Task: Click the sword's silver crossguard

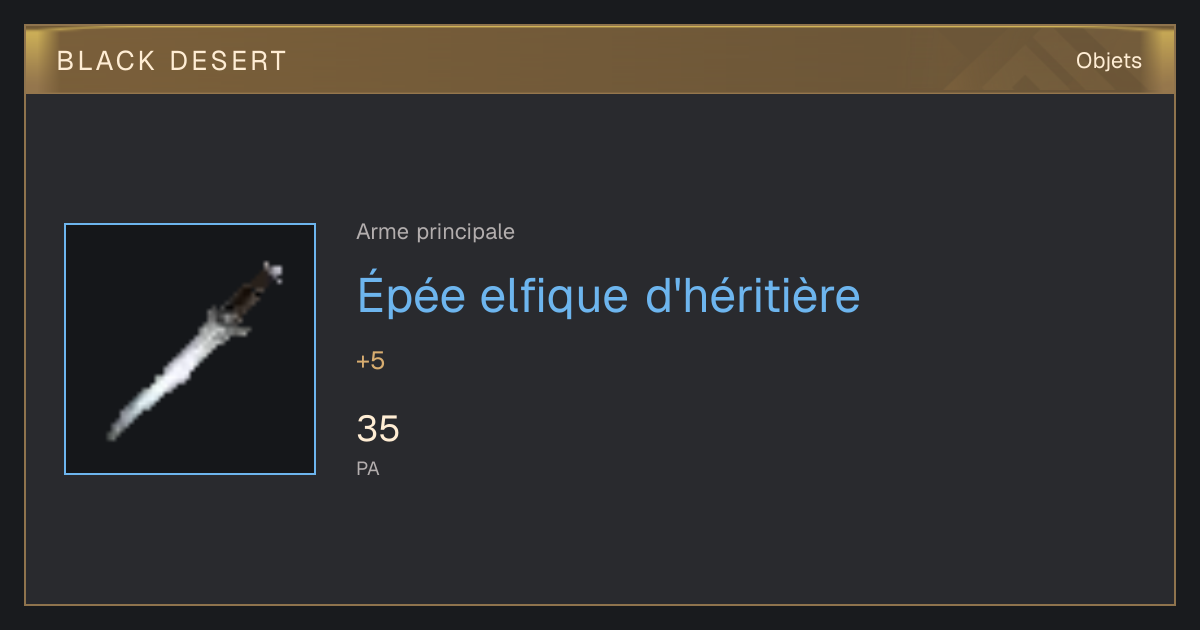Action: [227, 320]
